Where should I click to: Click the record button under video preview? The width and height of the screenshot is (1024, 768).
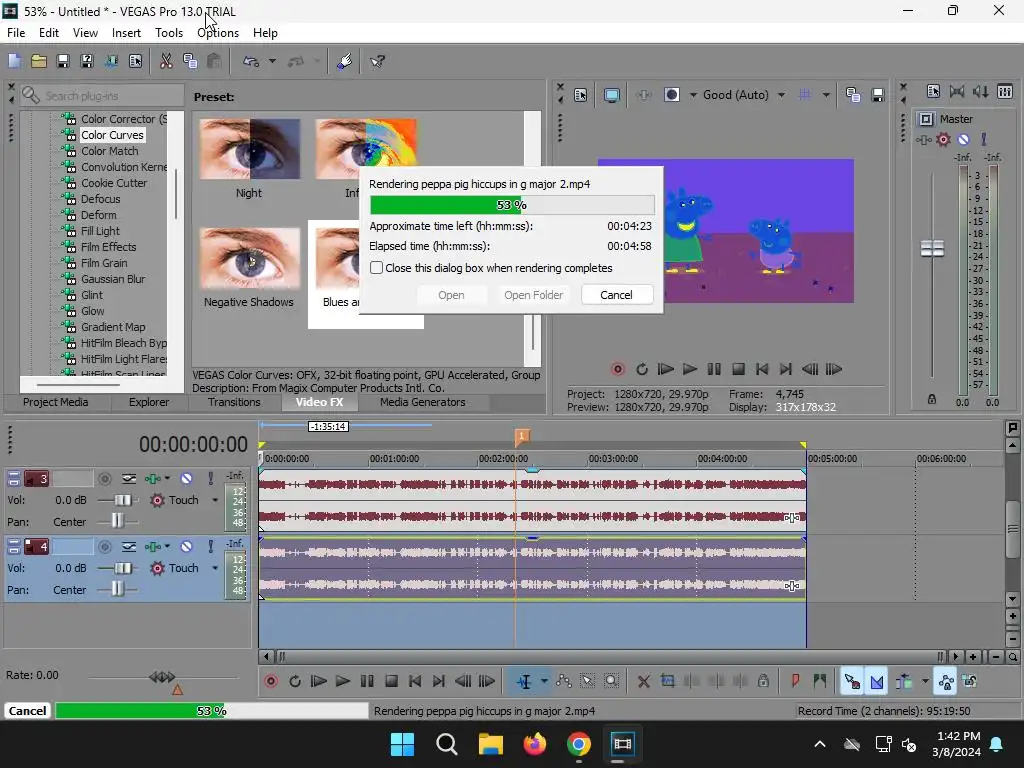(x=617, y=369)
